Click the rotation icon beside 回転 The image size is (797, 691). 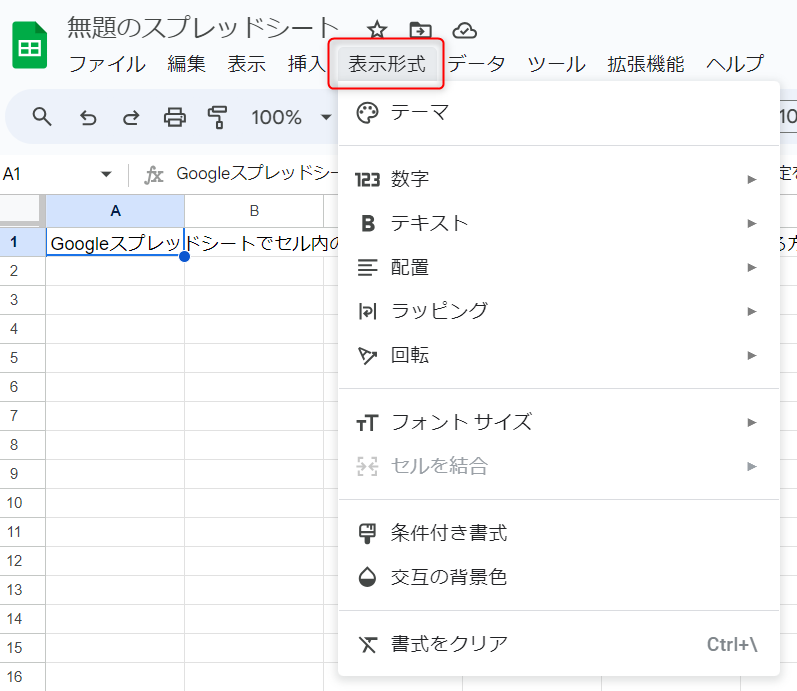pyautogui.click(x=367, y=355)
